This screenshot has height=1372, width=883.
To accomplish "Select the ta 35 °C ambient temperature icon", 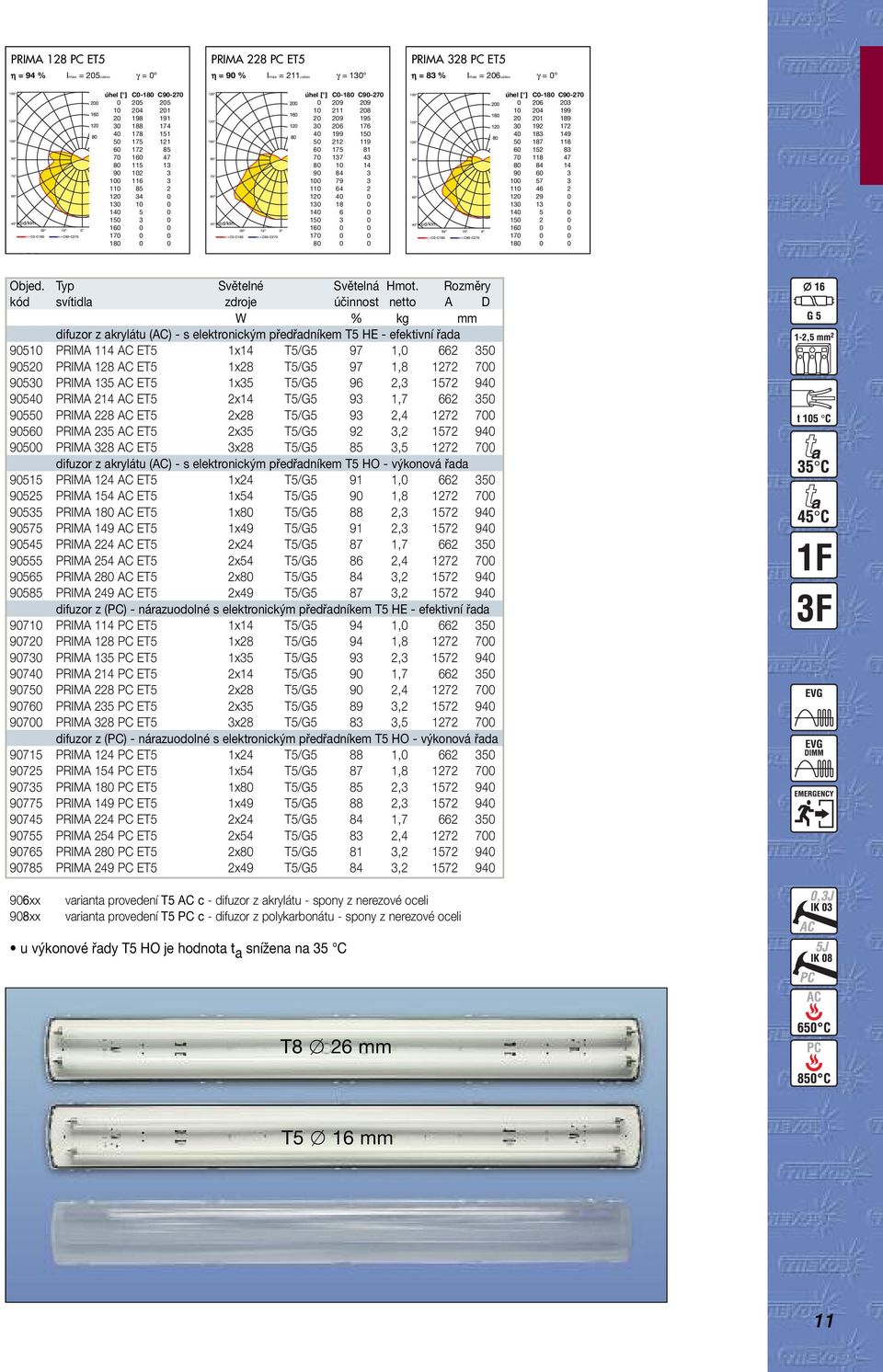I will (x=814, y=453).
